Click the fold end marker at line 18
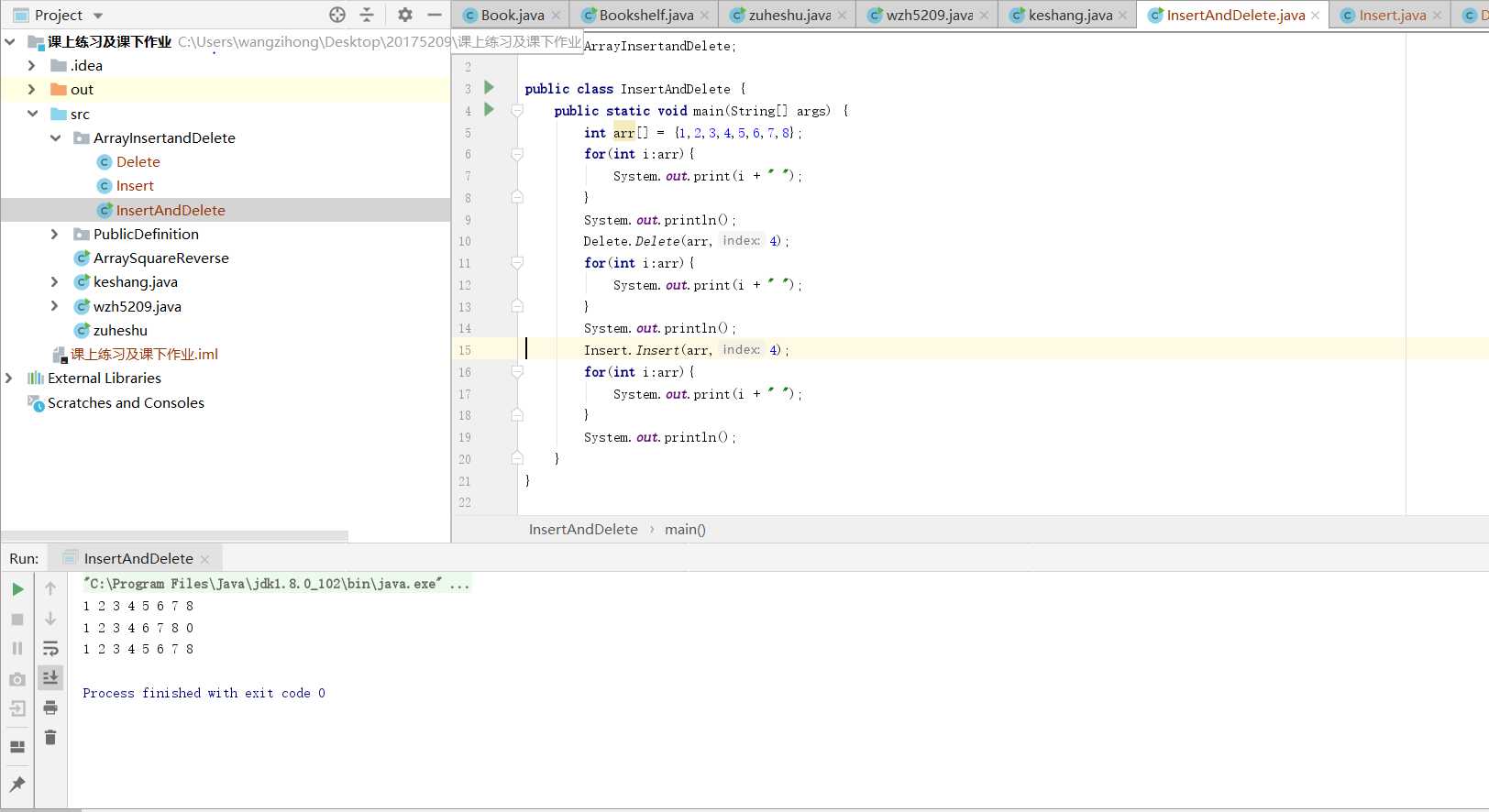 point(517,415)
